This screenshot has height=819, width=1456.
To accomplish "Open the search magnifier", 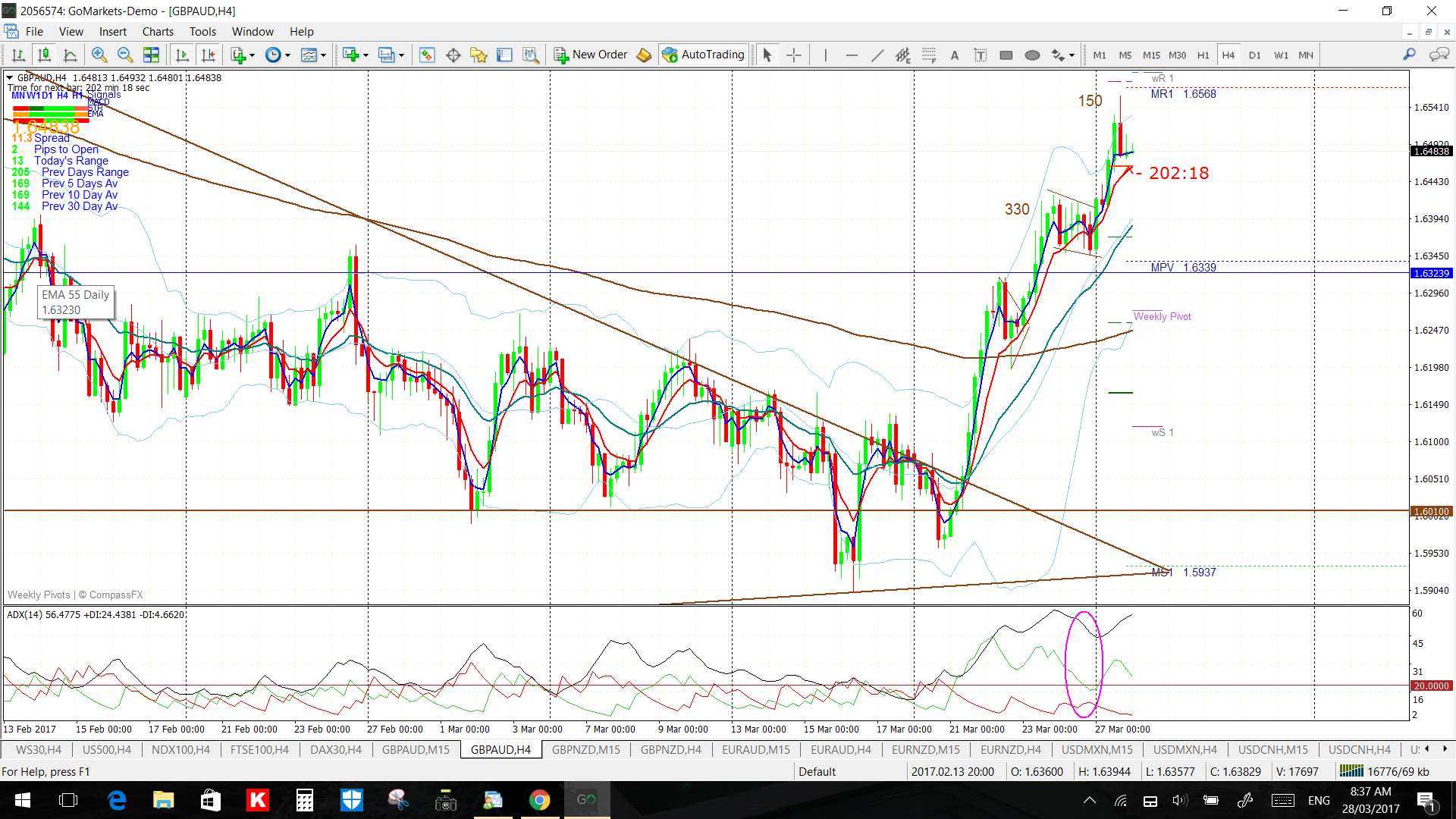I will coord(1409,55).
